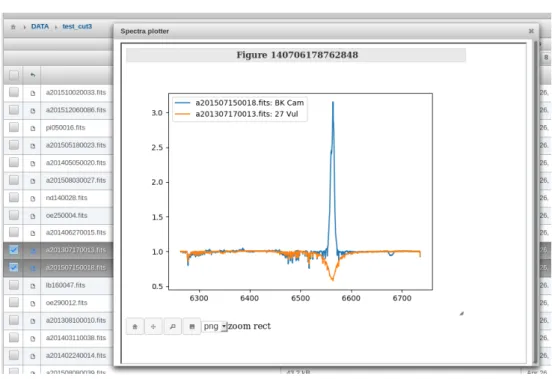Check the box for oe290012.fits
Viewport: 552px width, 379px height.
point(14,302)
